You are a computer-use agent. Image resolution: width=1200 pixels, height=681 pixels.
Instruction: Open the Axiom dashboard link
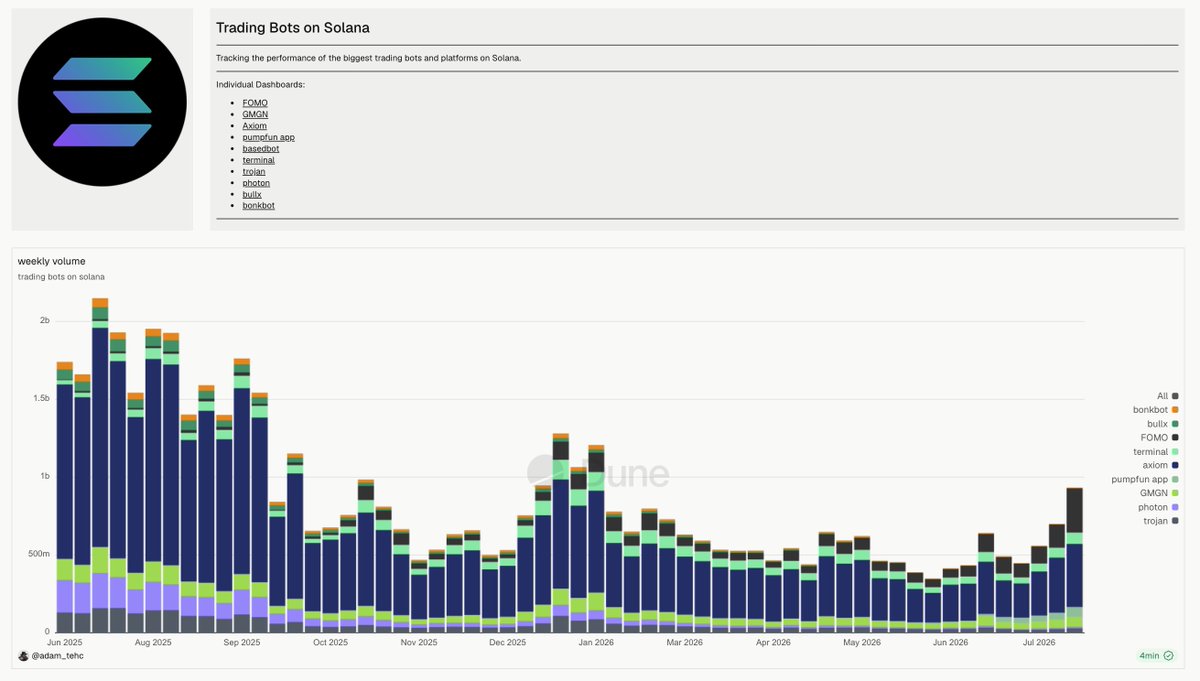[x=254, y=126]
